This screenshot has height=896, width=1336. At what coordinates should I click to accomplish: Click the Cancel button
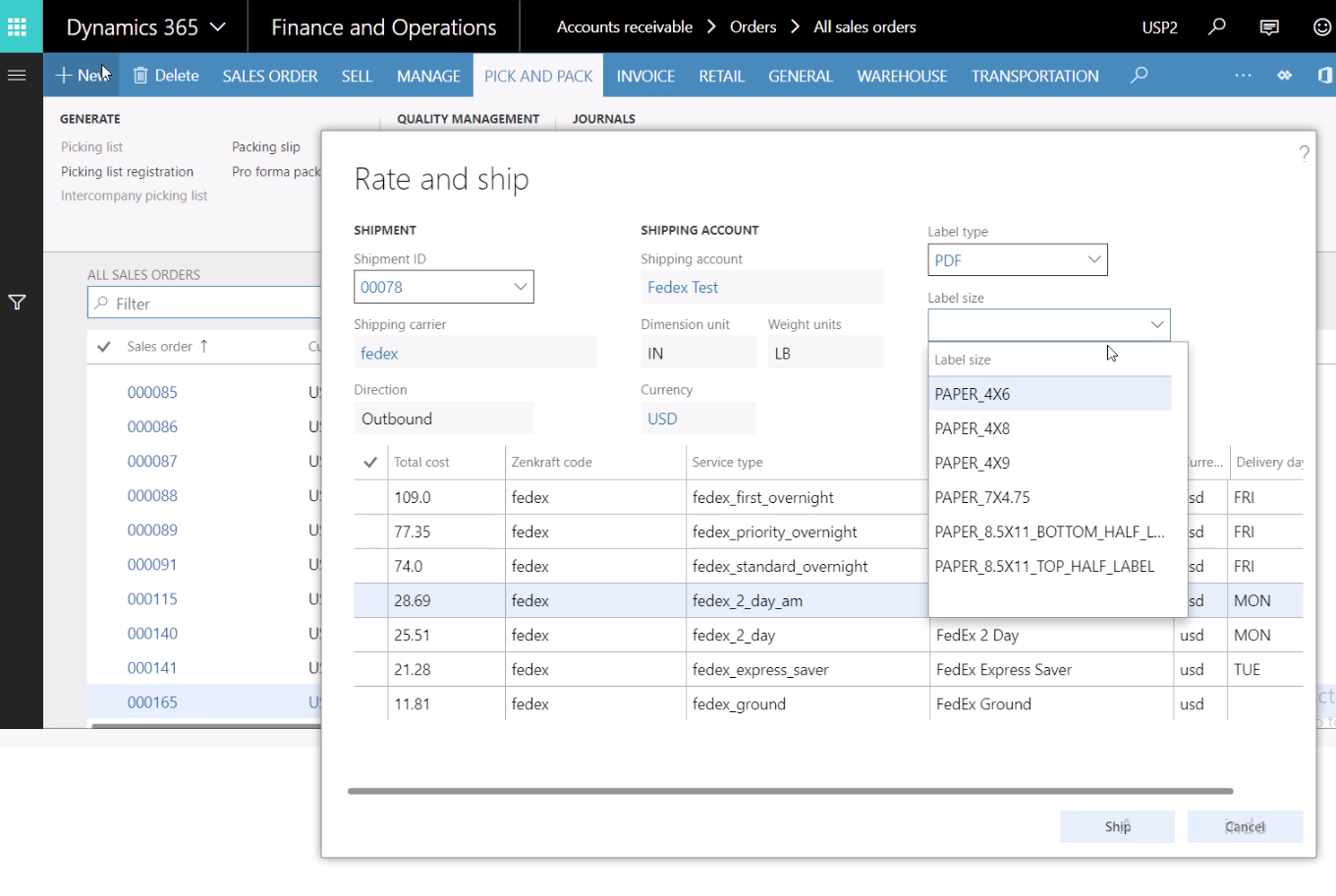point(1245,826)
